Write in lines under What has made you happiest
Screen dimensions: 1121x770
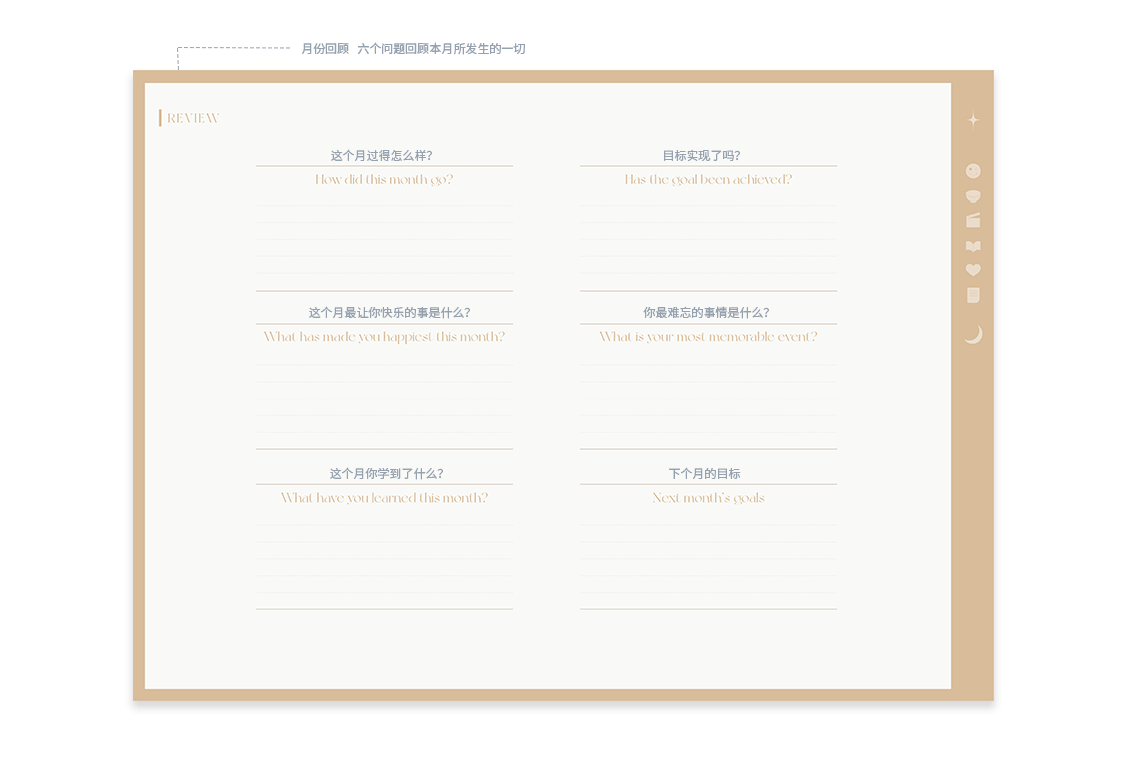point(385,399)
